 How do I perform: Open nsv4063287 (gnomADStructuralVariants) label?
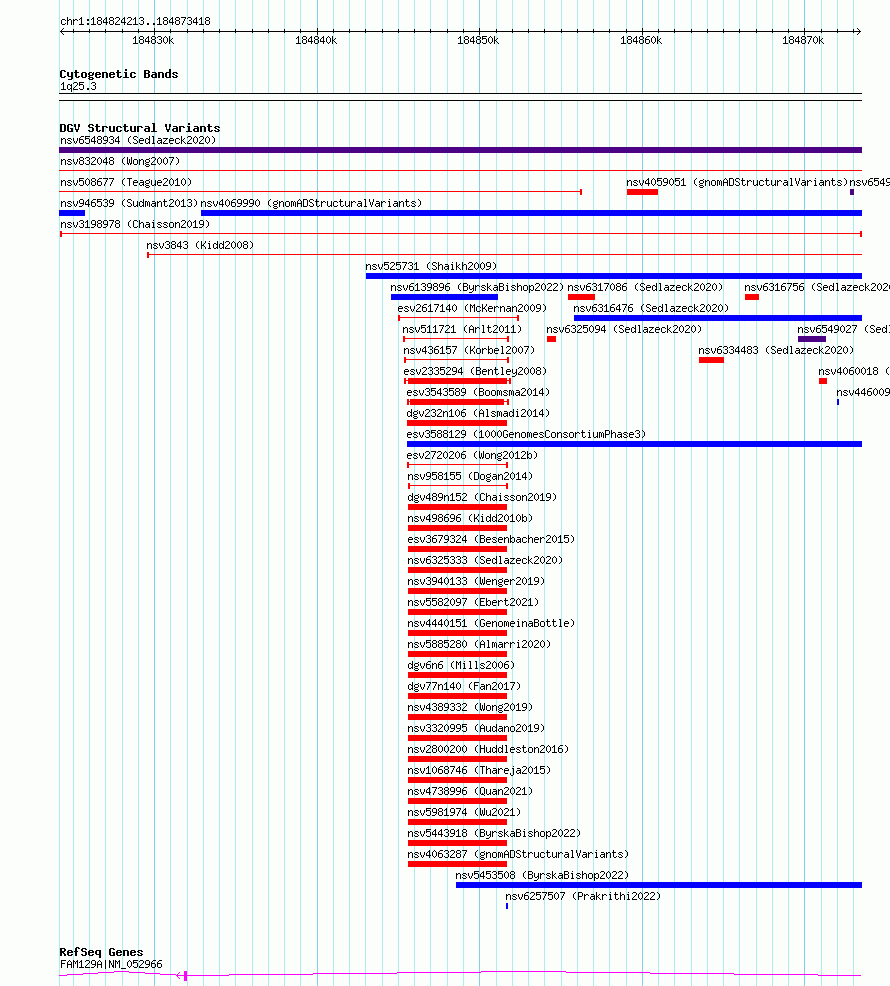pos(518,855)
